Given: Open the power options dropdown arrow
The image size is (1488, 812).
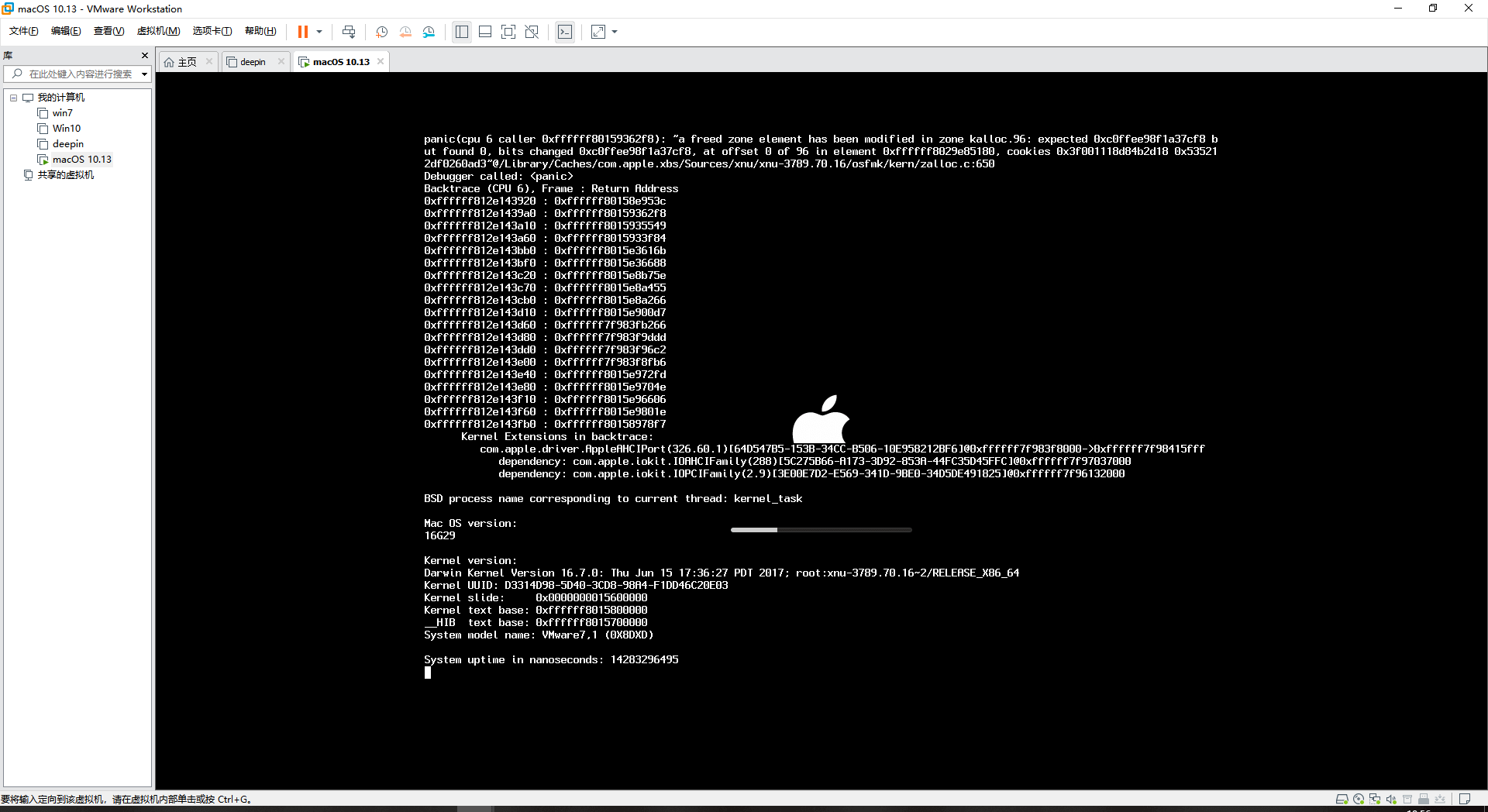Looking at the screenshot, I should coord(319,32).
